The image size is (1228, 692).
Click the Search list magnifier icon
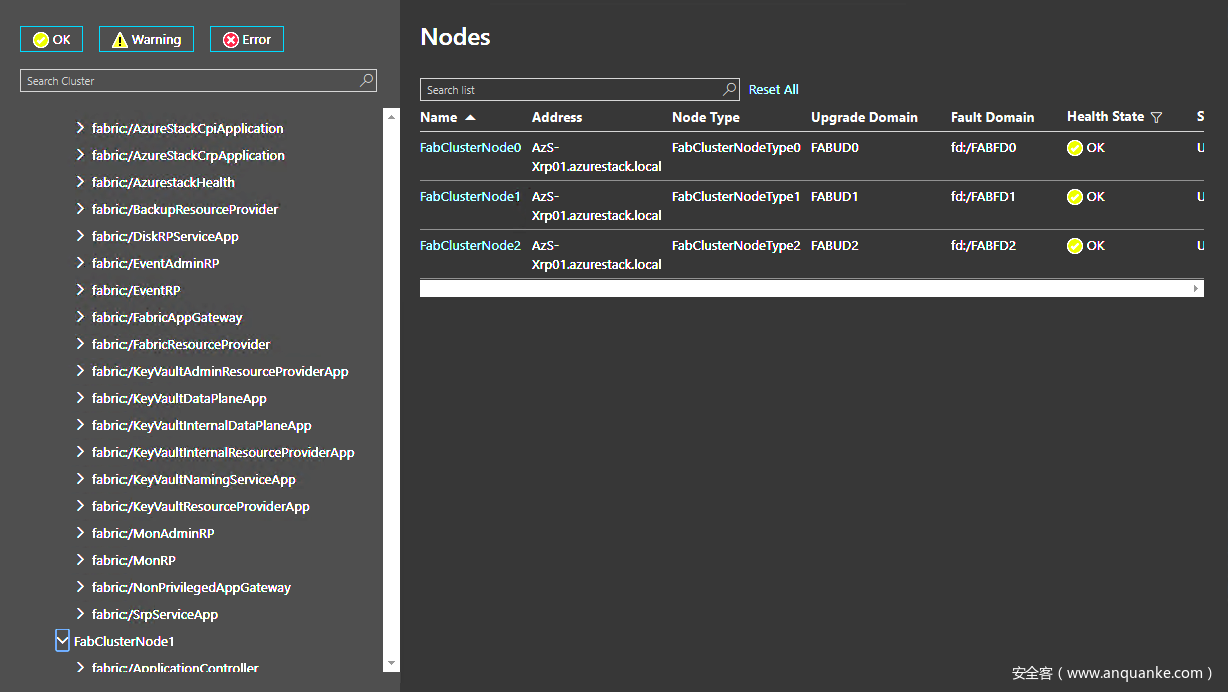pyautogui.click(x=730, y=90)
